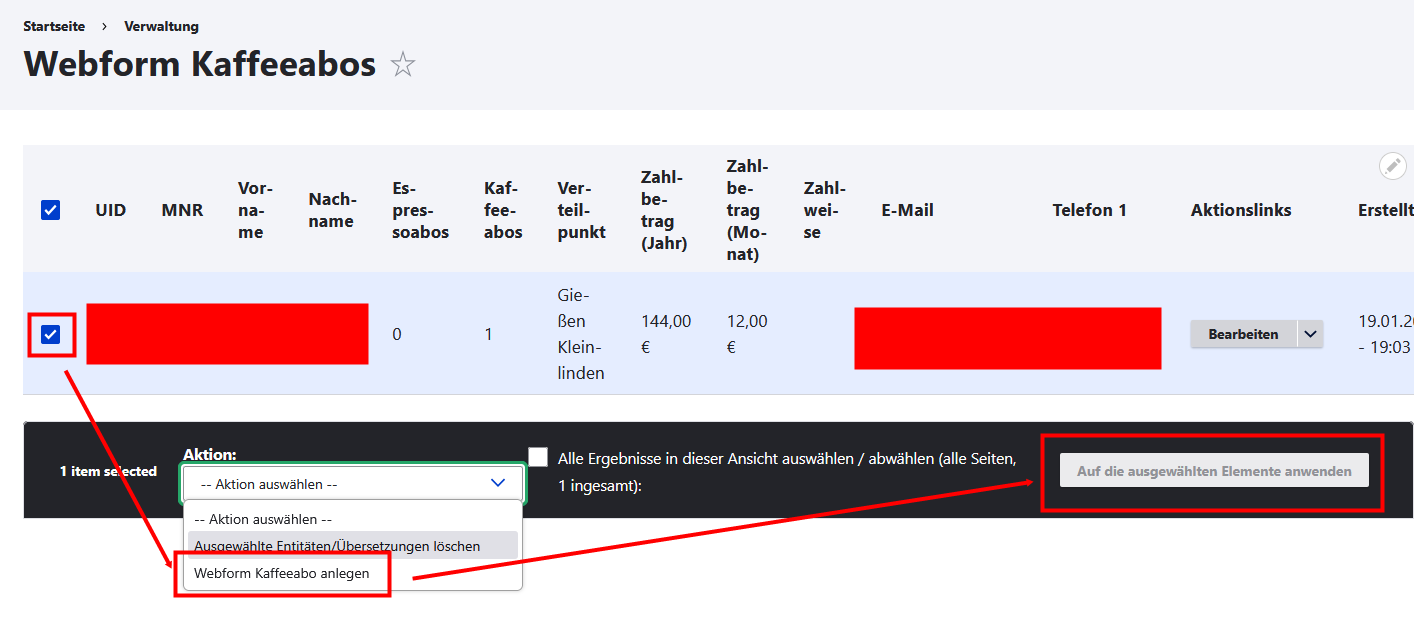This screenshot has width=1414, height=631.
Task: Click the Telefon 1 column header
Action: pyautogui.click(x=1089, y=210)
